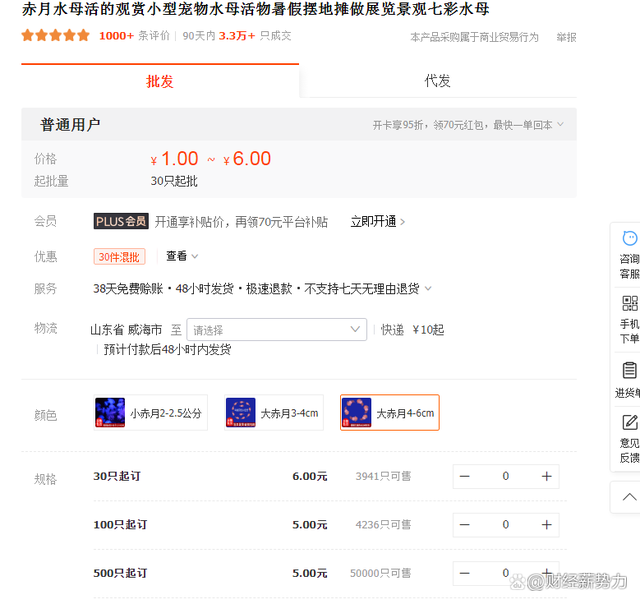Click the 快递 ¥10起 shipping fee text
The height and width of the screenshot is (604, 640).
[412, 330]
